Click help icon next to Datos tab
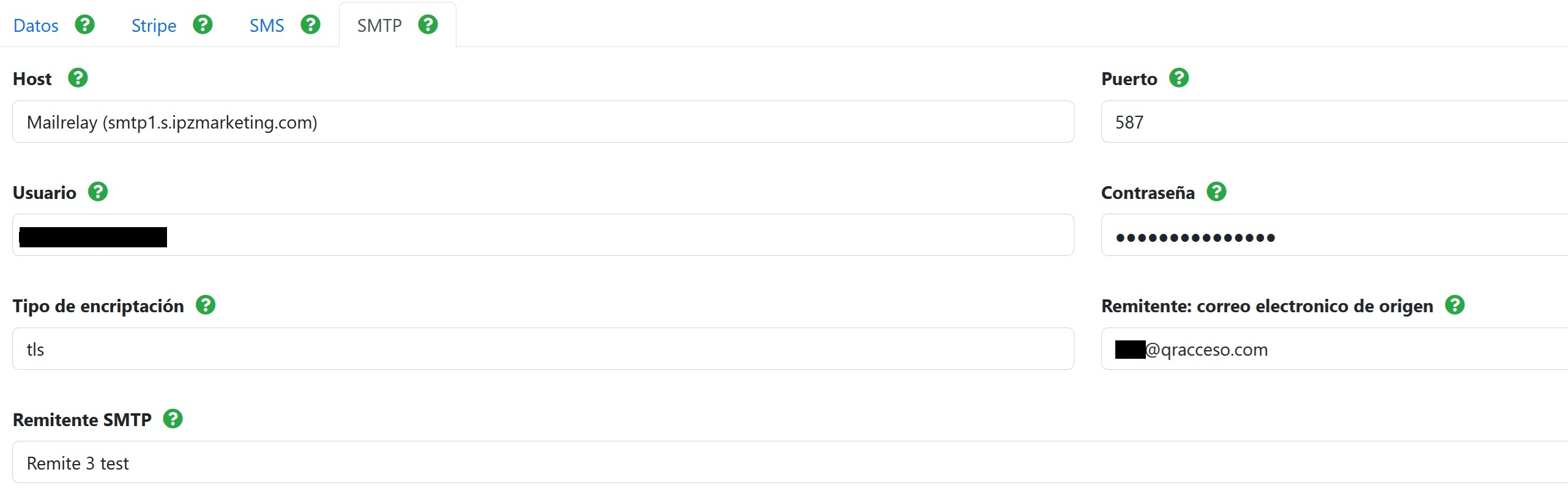1568x491 pixels. [85, 25]
